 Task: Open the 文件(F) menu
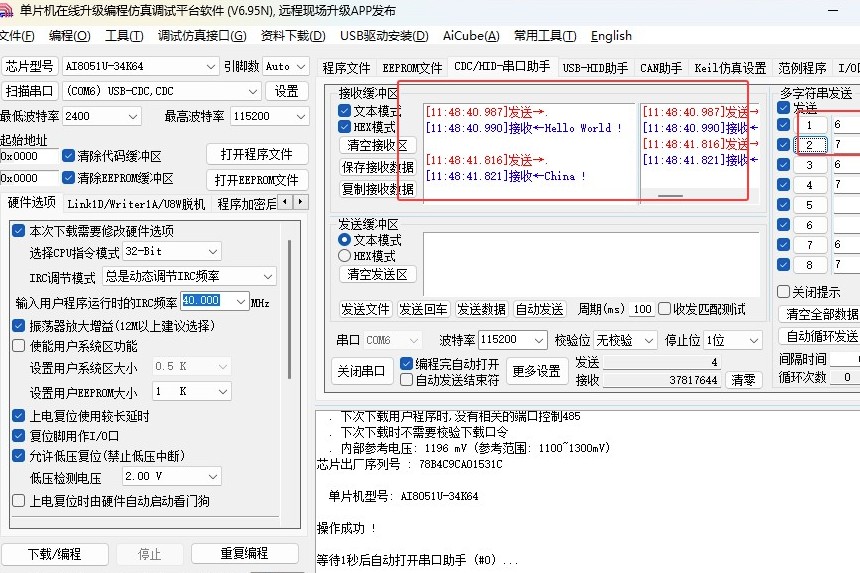(x=17, y=36)
